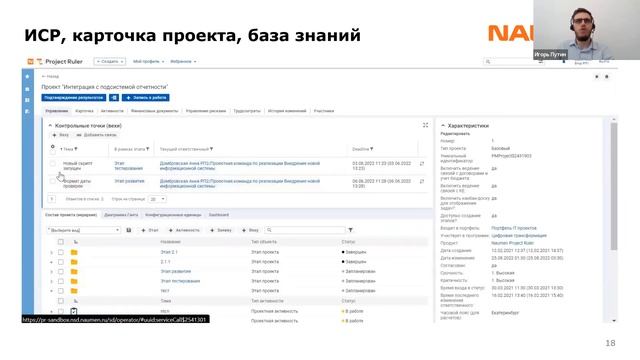Click the funnel filter icon beside tree search
This screenshot has width=640, height=360.
coord(350,230)
